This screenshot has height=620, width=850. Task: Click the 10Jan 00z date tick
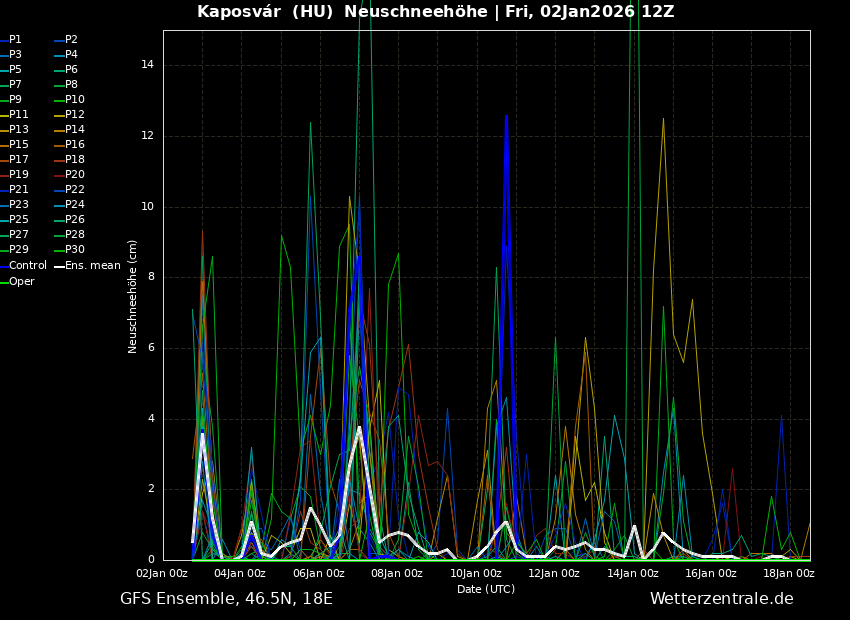[x=476, y=574]
